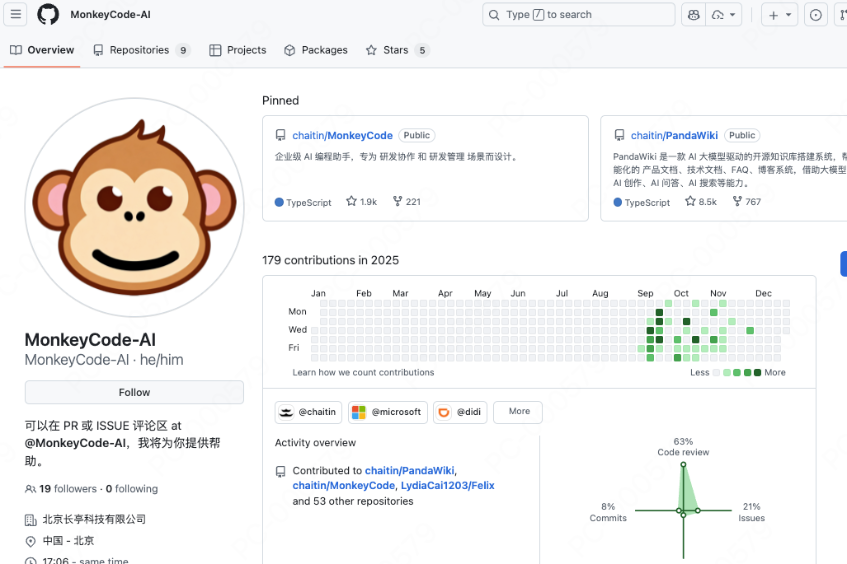
Task: View MonkeyCode's 1.9k stargazers
Action: [361, 202]
